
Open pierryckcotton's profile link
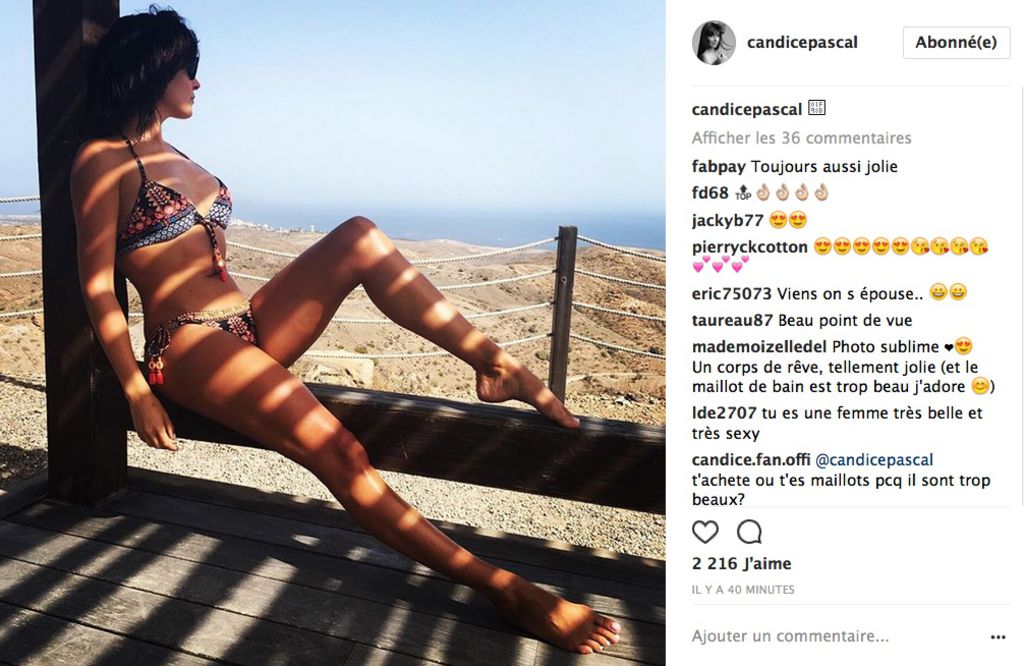point(749,247)
